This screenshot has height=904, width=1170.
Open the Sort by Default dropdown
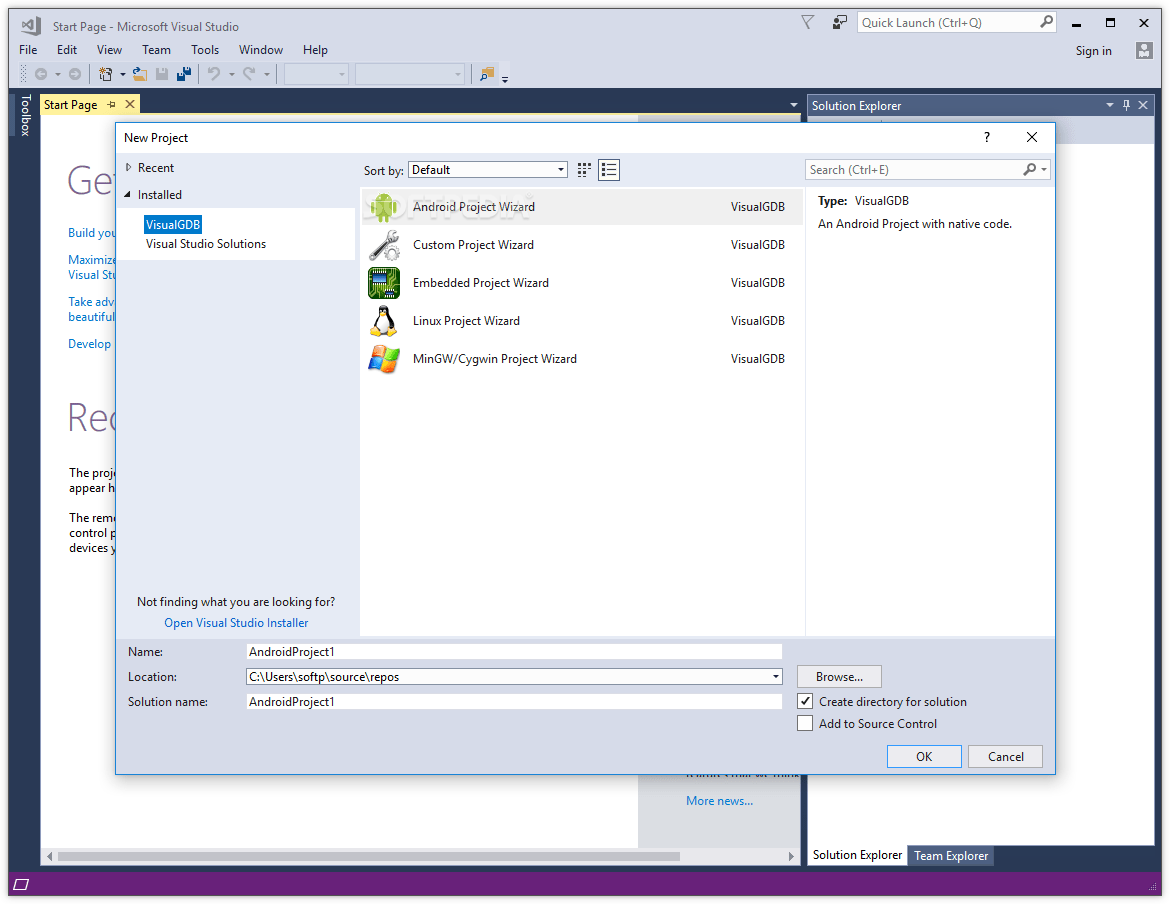tap(487, 170)
